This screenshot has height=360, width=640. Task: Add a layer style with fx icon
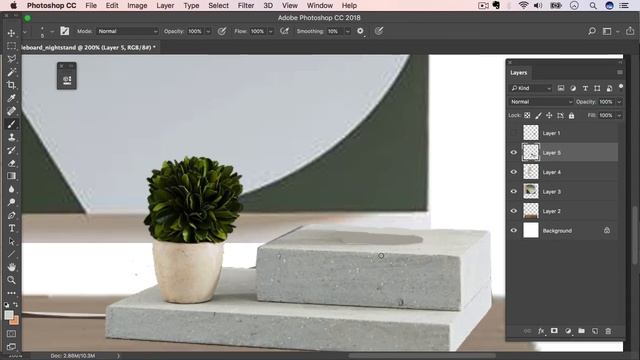pos(541,331)
